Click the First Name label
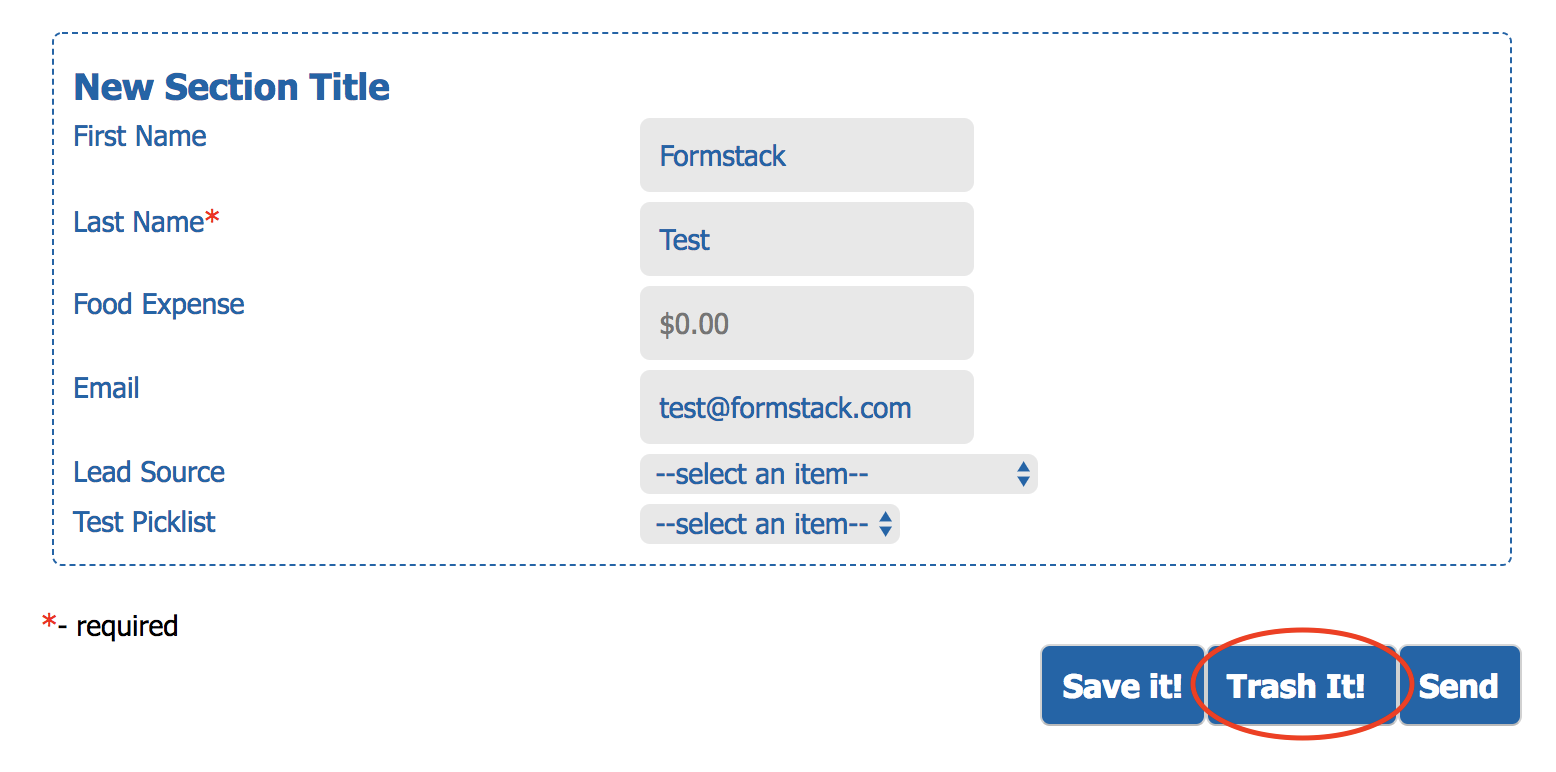Screen dimensions: 1556x772 click(140, 136)
